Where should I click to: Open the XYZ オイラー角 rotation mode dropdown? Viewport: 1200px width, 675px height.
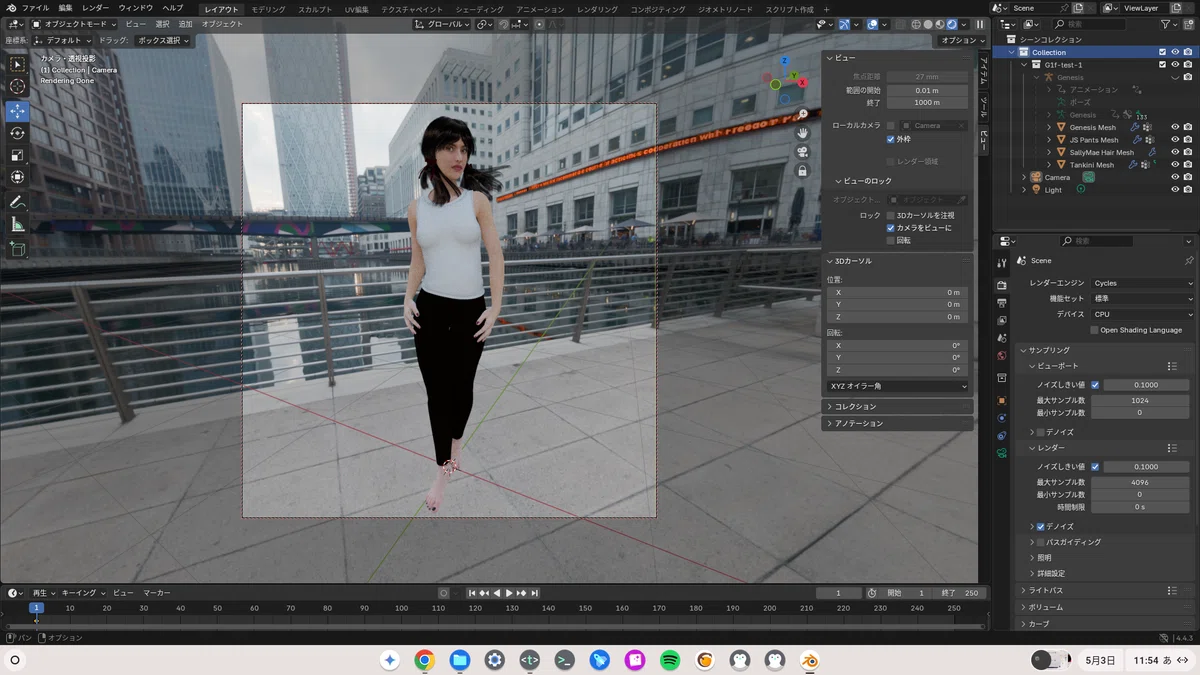coord(898,386)
